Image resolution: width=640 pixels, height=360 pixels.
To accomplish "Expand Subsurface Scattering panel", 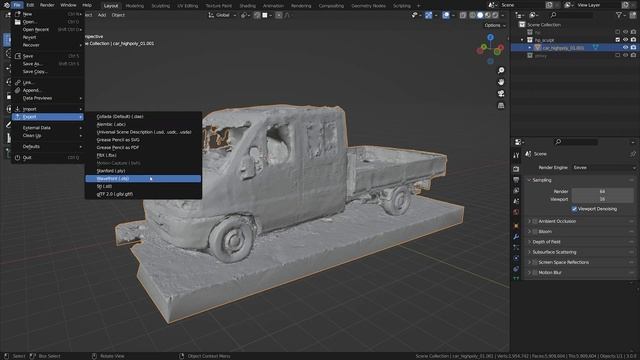I will pyautogui.click(x=529, y=252).
